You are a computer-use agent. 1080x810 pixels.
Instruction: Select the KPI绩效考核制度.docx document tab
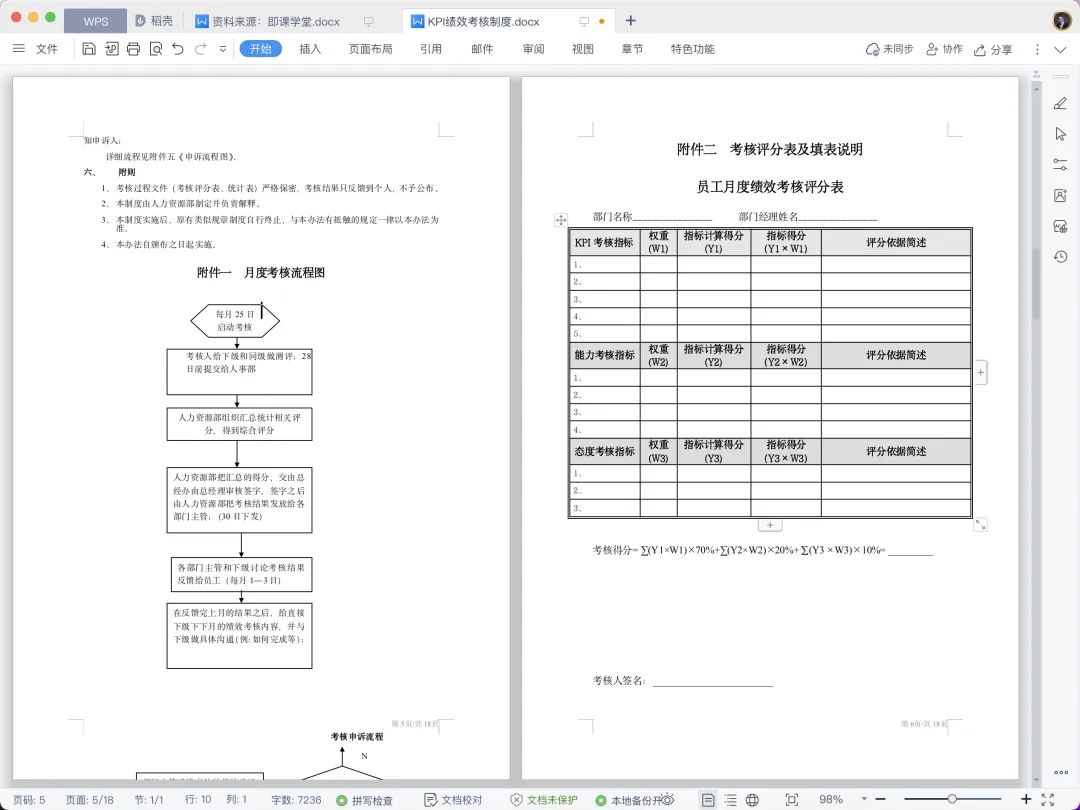483,21
